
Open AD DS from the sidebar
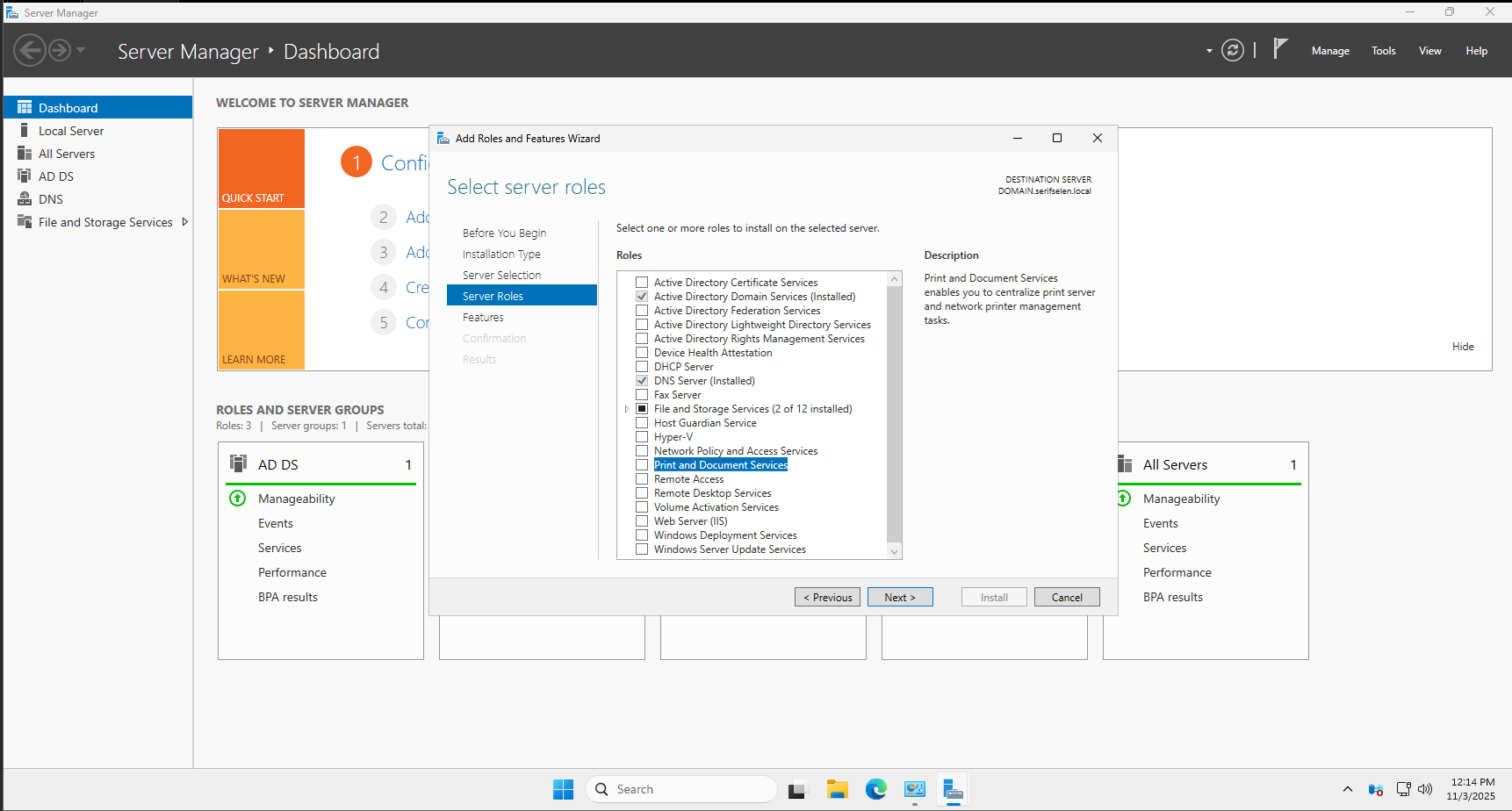[56, 176]
